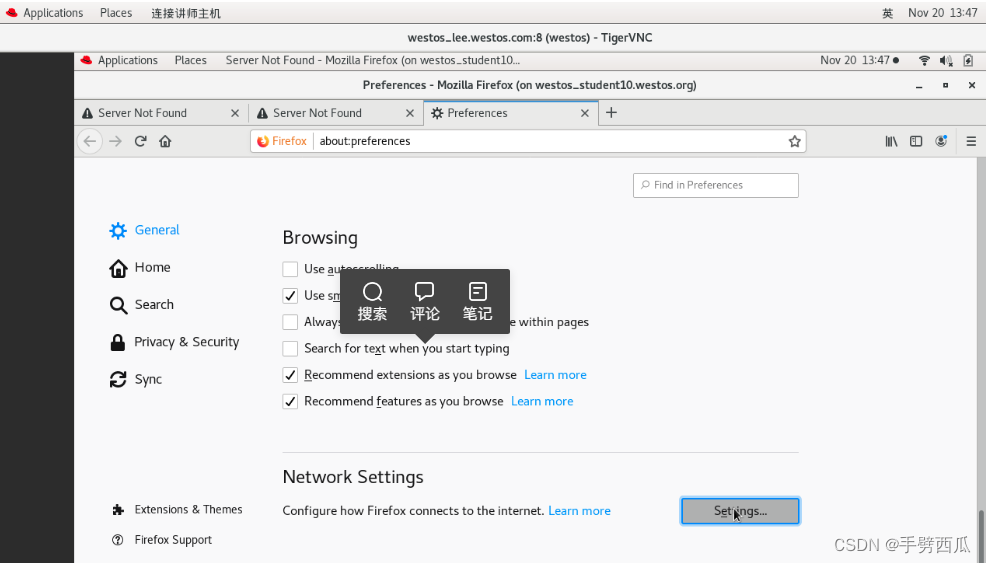The width and height of the screenshot is (986, 563).
Task: Click the Find in Preferences field
Action: point(716,186)
